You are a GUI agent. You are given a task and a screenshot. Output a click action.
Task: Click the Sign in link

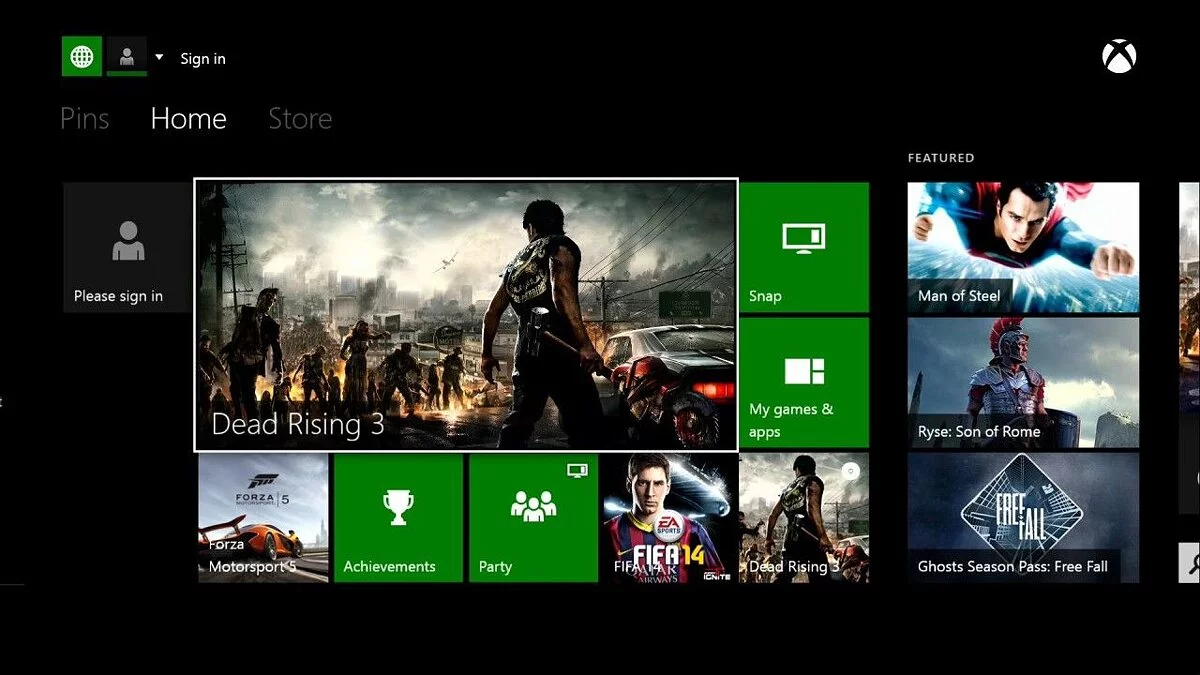point(203,59)
